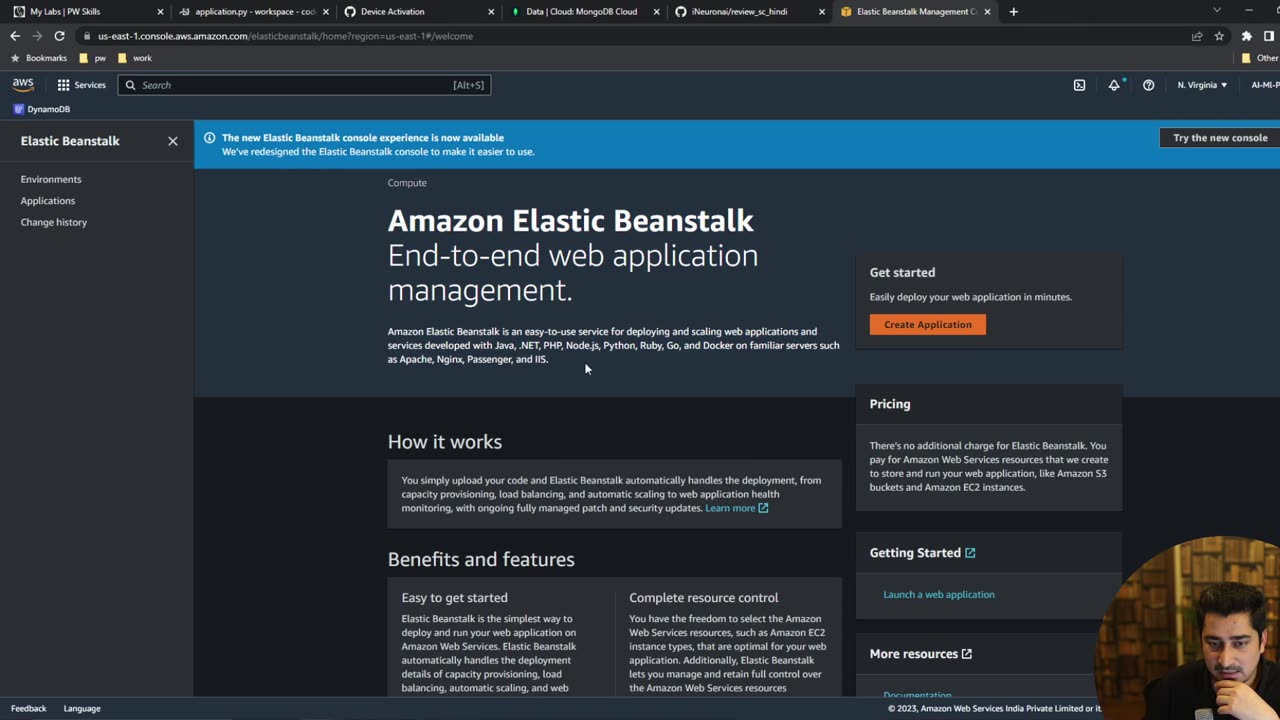Open the More resources external link
The height and width of the screenshot is (720, 1280).
coord(920,654)
